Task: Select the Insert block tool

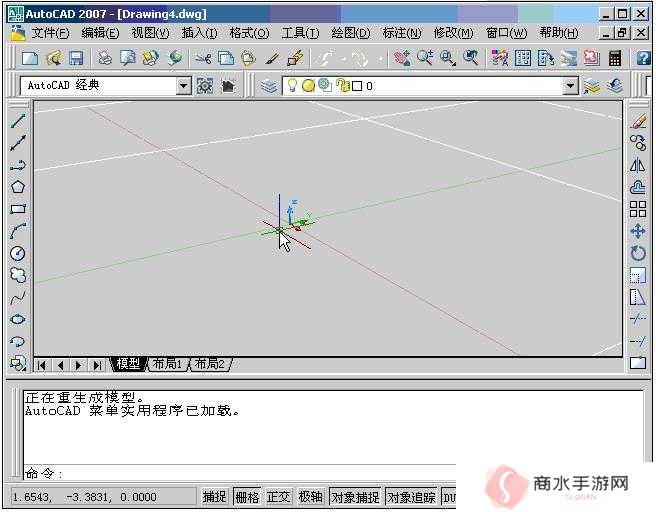Action: (18, 363)
